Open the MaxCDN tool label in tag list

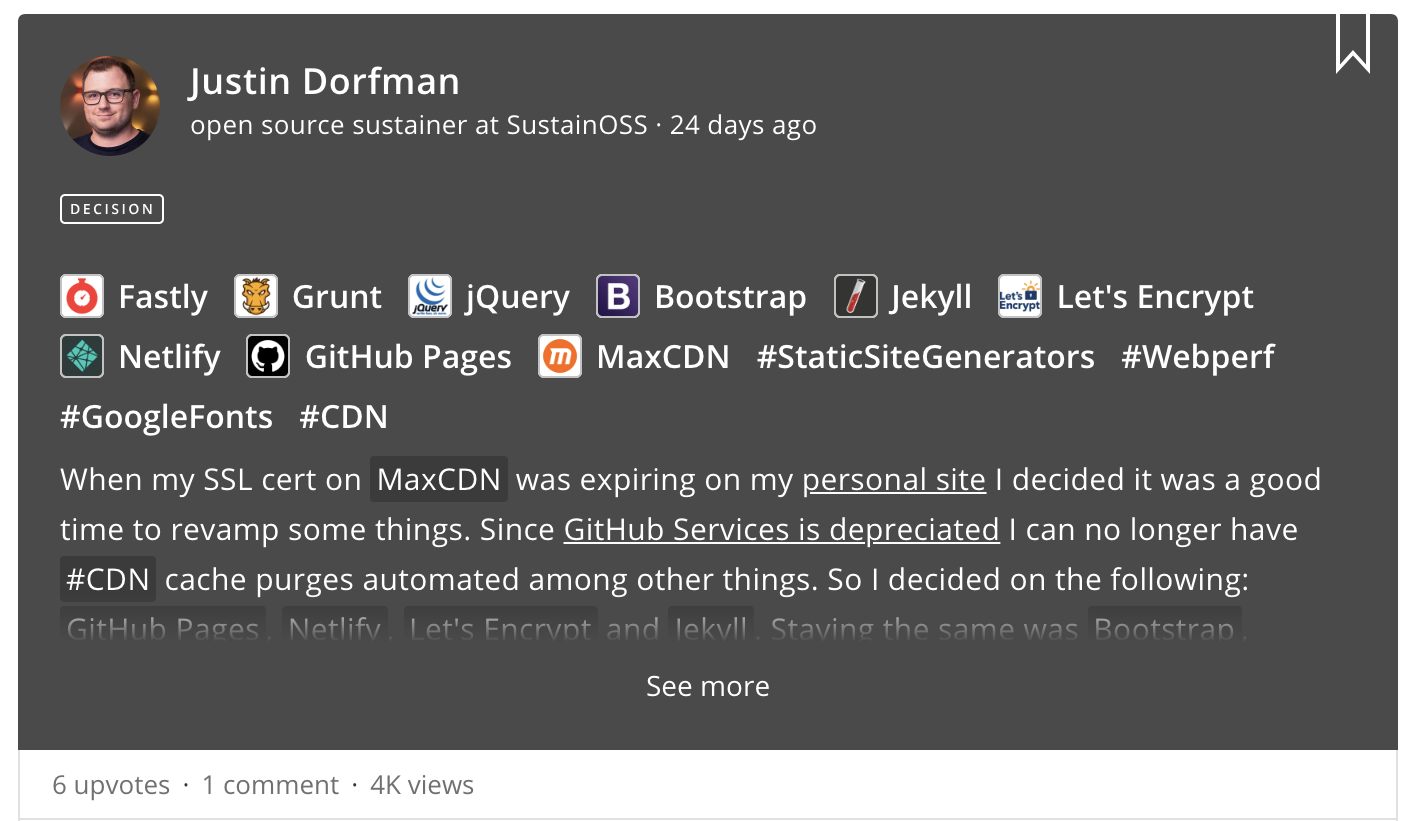point(663,357)
